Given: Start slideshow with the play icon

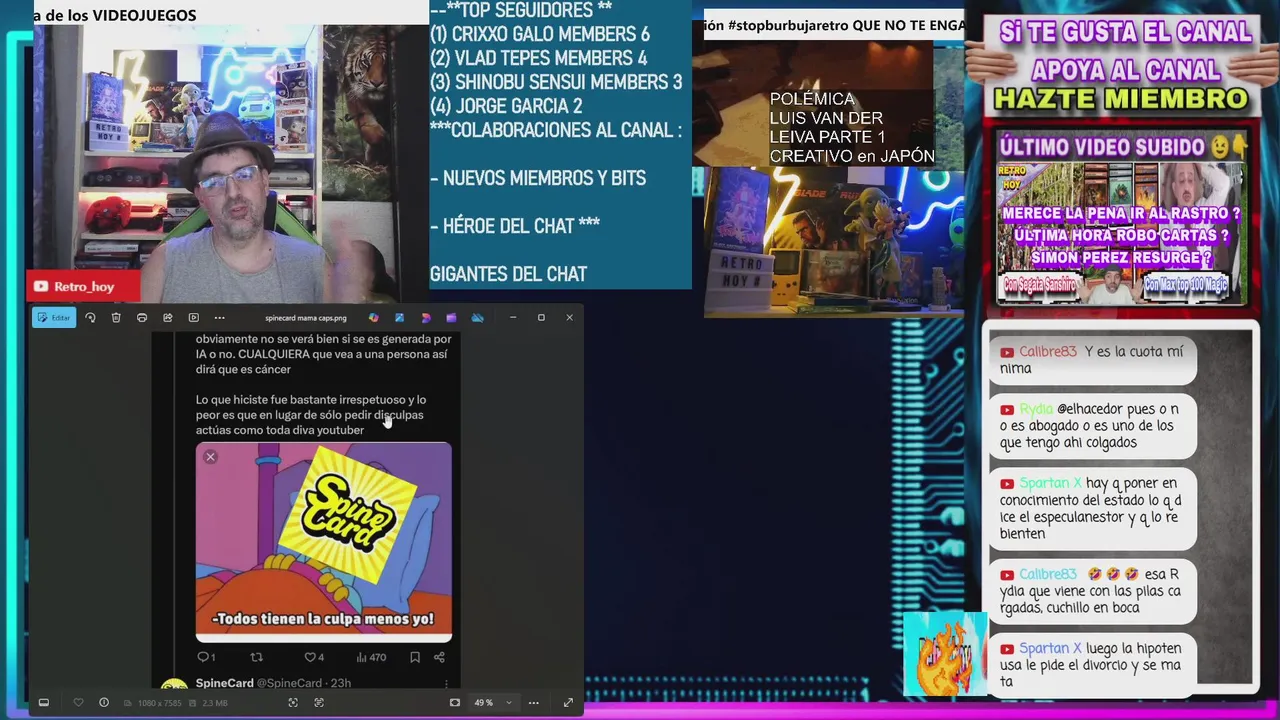Looking at the screenshot, I should [194, 318].
